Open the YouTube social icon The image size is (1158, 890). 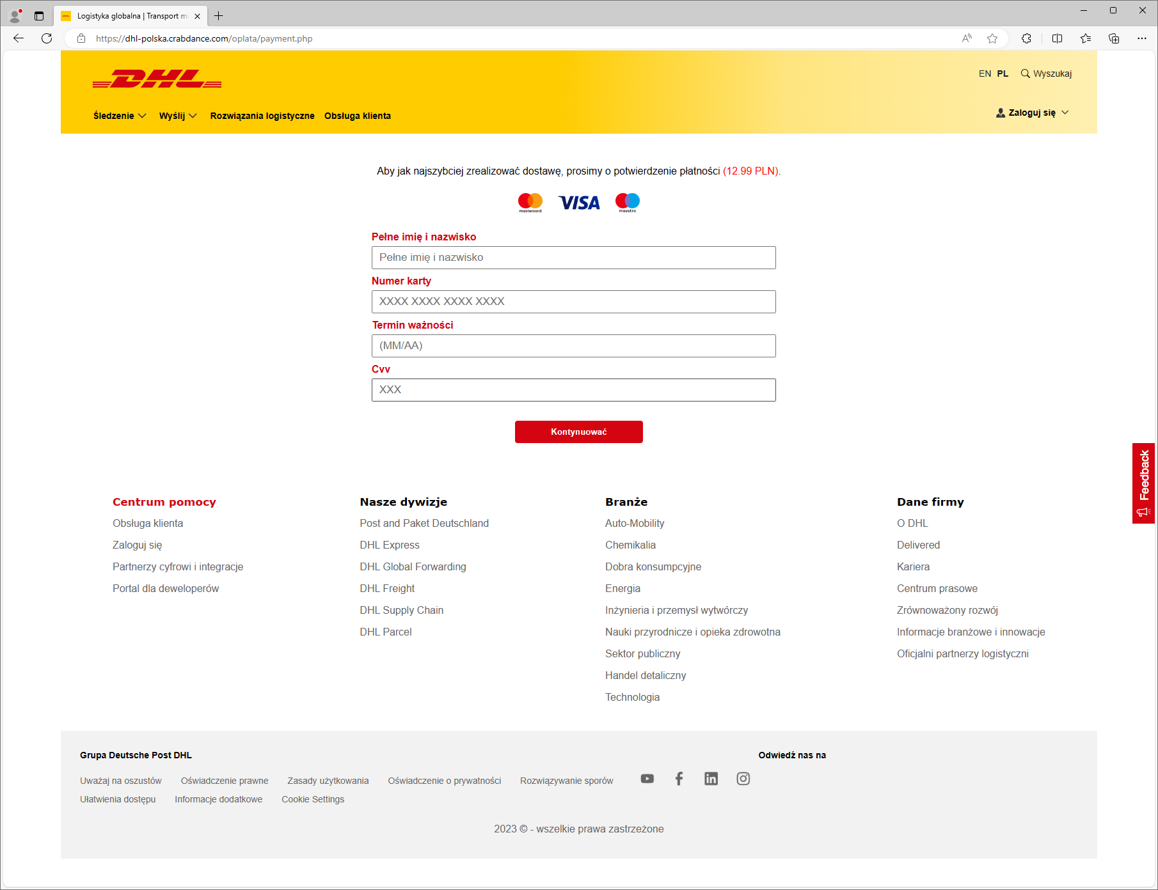pos(647,779)
